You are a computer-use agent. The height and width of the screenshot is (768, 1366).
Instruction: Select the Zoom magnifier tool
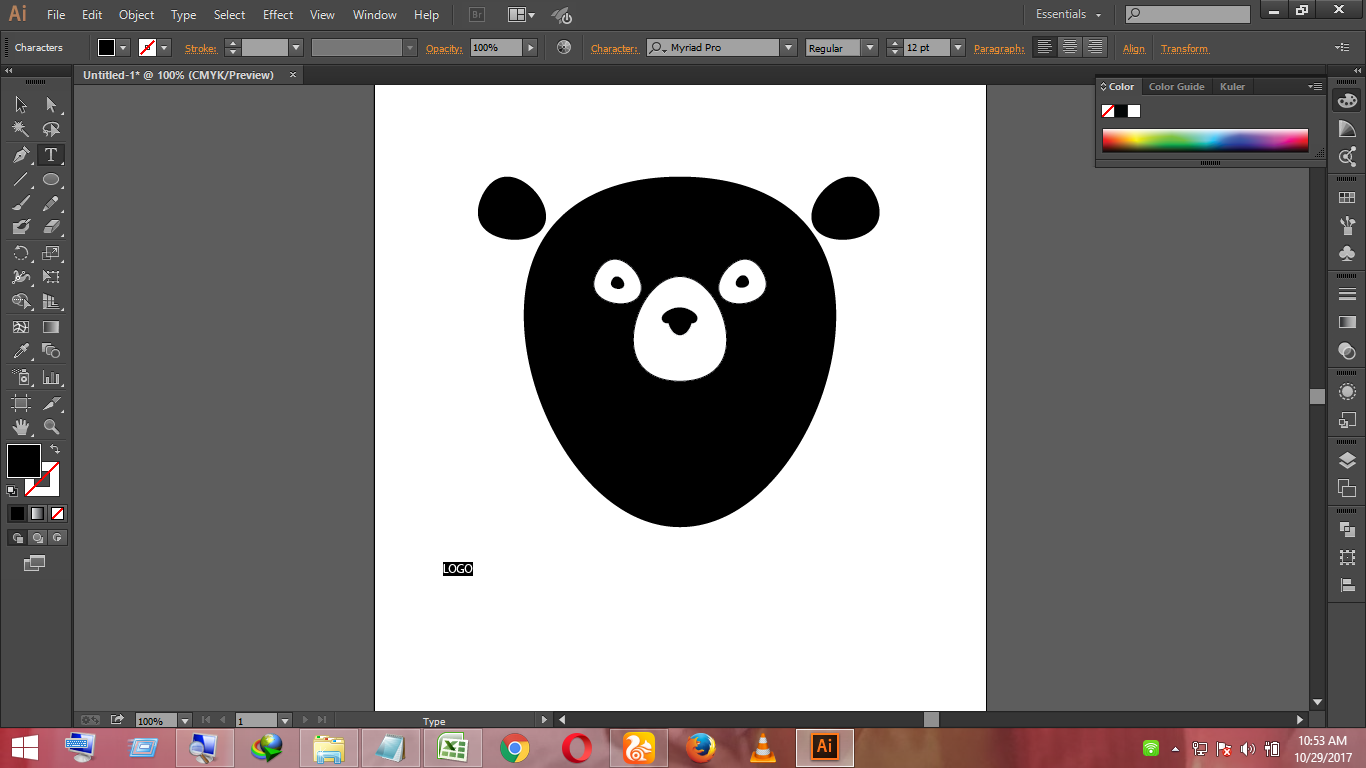pos(51,427)
